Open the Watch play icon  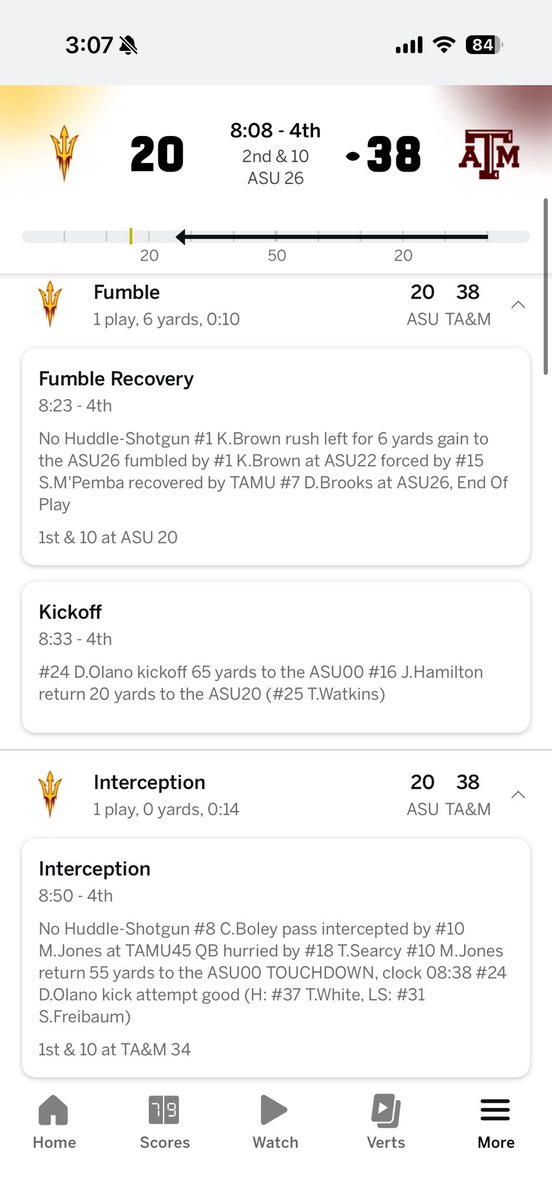(274, 1110)
